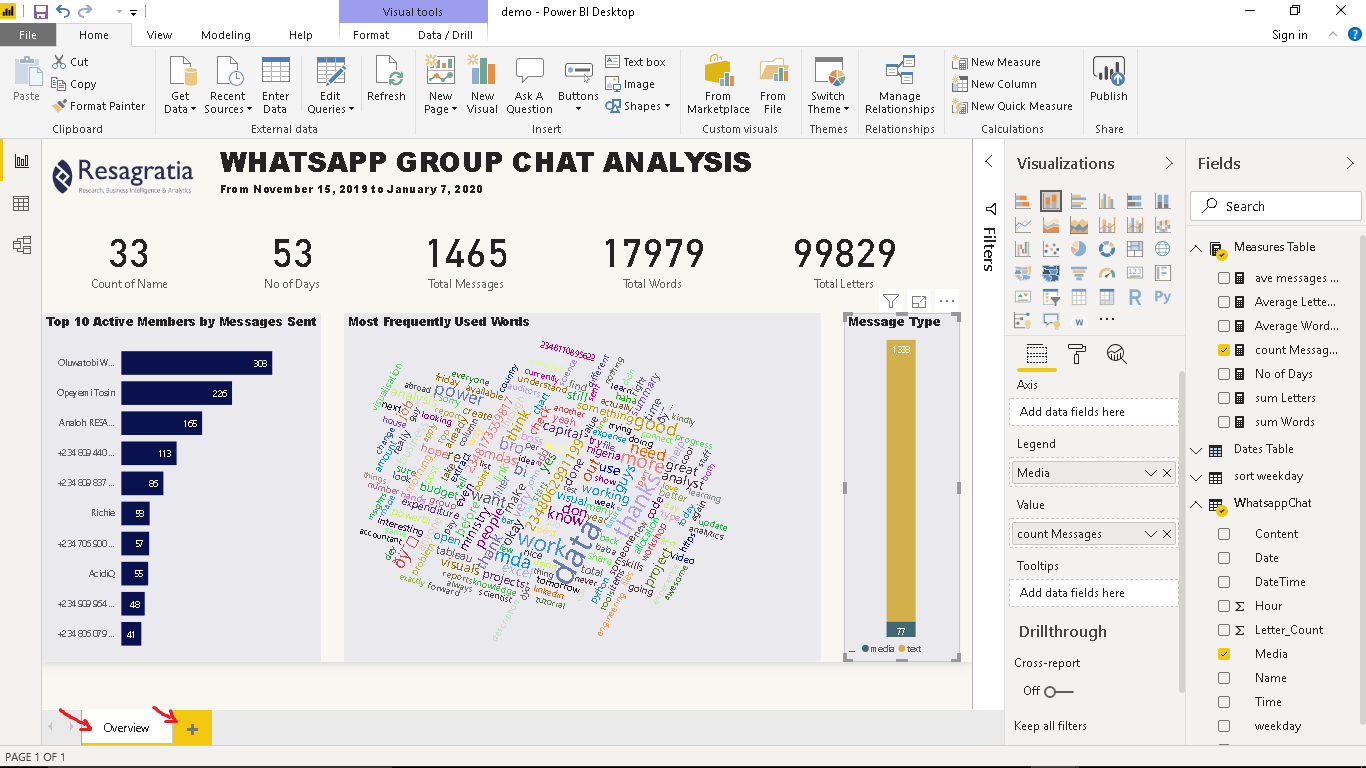Select the Gauge visual
Image resolution: width=1366 pixels, height=768 pixels.
pyautogui.click(x=1107, y=272)
